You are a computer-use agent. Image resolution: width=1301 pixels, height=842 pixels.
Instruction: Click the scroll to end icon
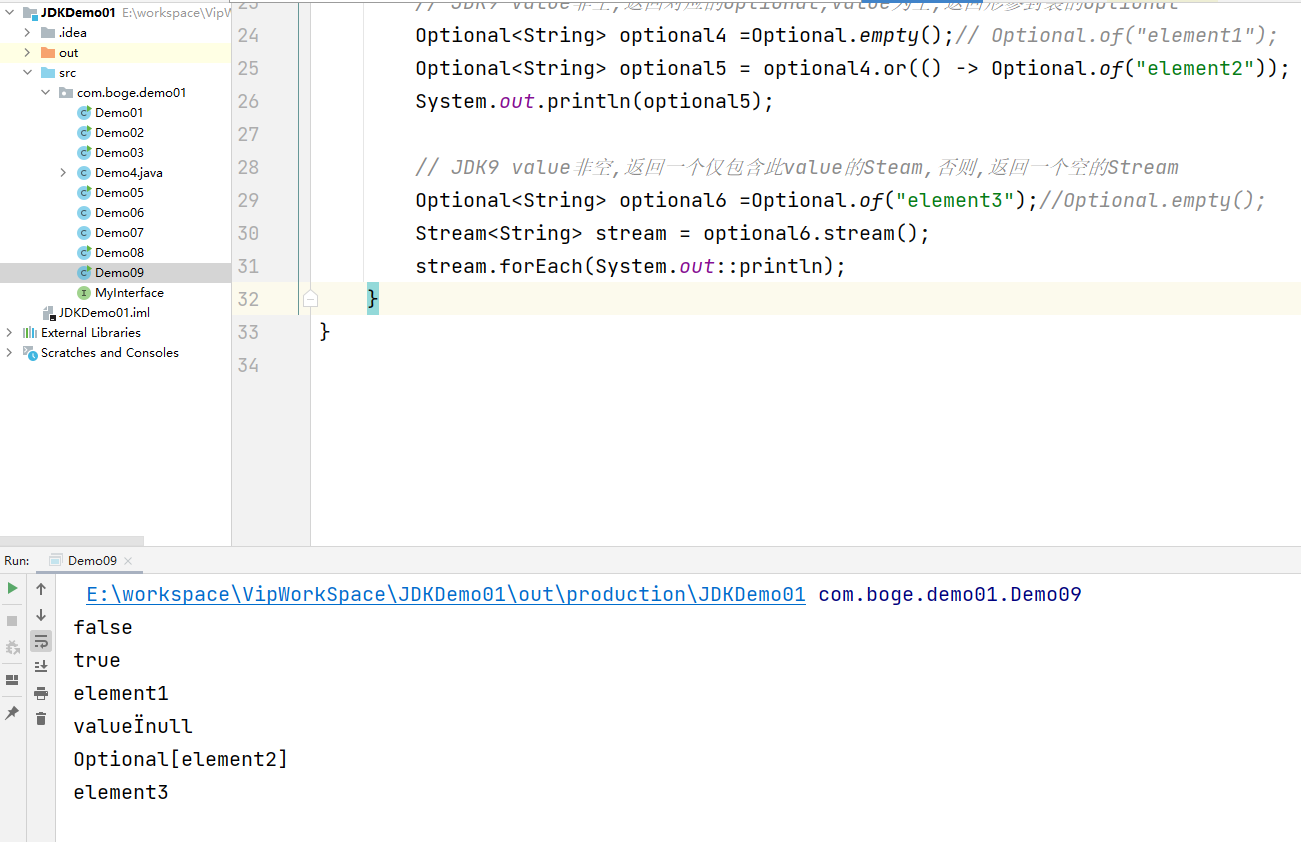[x=41, y=666]
